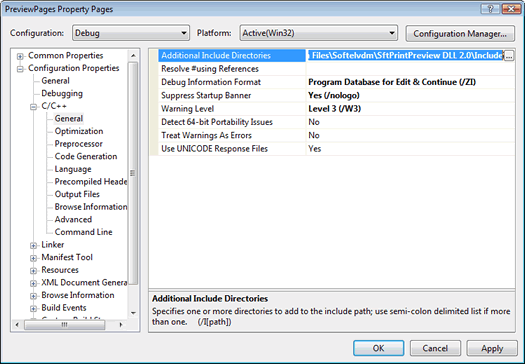Click the ellipsis button for include directories
Viewport: 525px width, 364px height.
tap(509, 56)
